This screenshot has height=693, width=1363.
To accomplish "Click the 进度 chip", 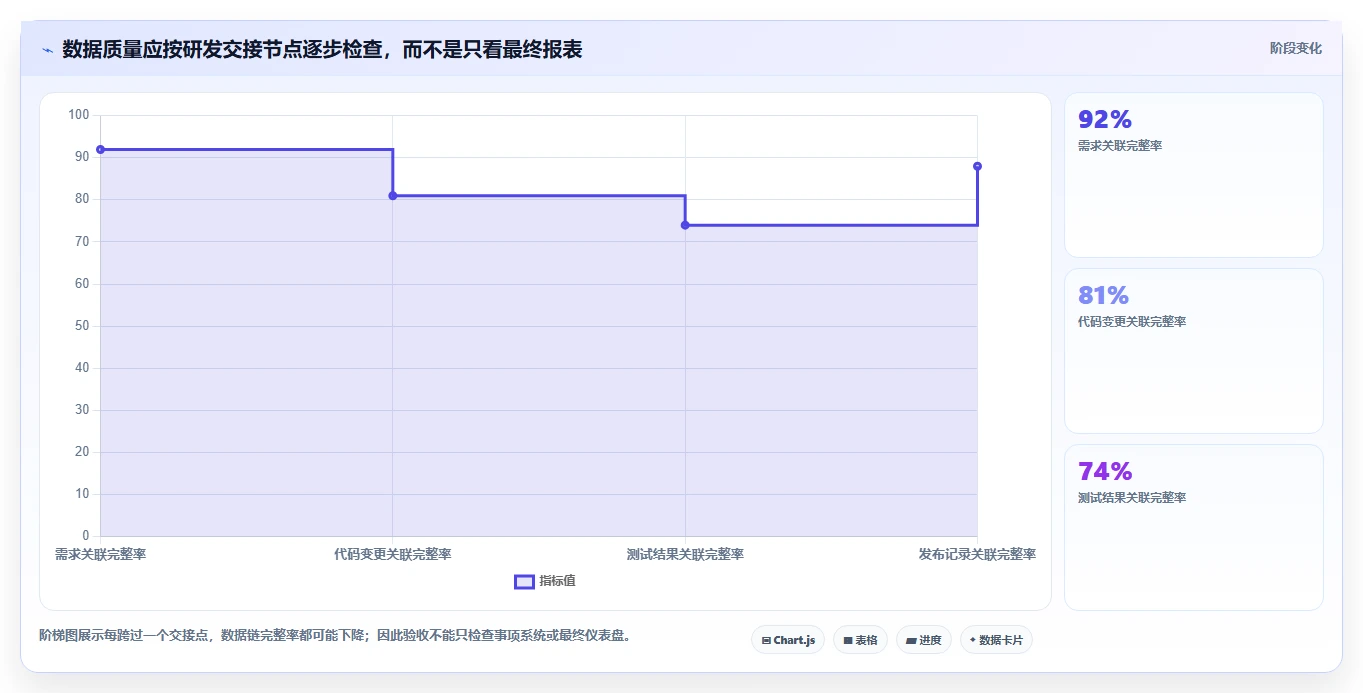I will point(924,640).
